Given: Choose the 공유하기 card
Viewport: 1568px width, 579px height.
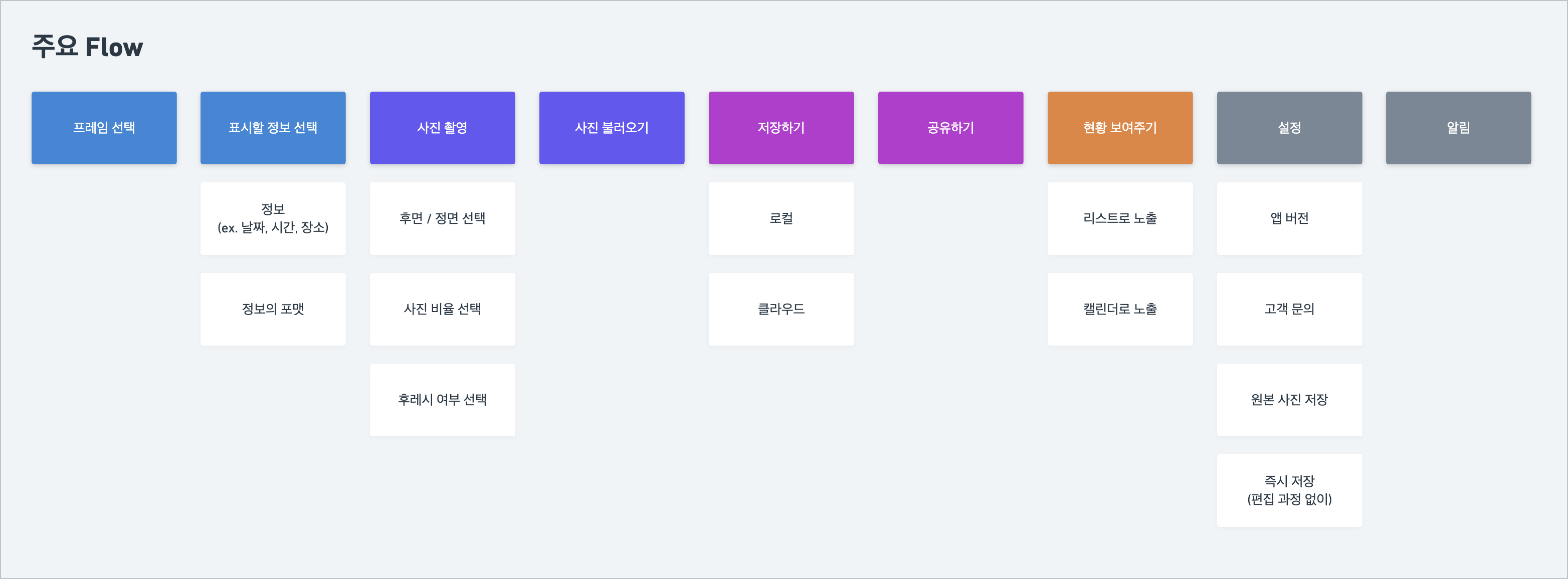Looking at the screenshot, I should coord(951,128).
